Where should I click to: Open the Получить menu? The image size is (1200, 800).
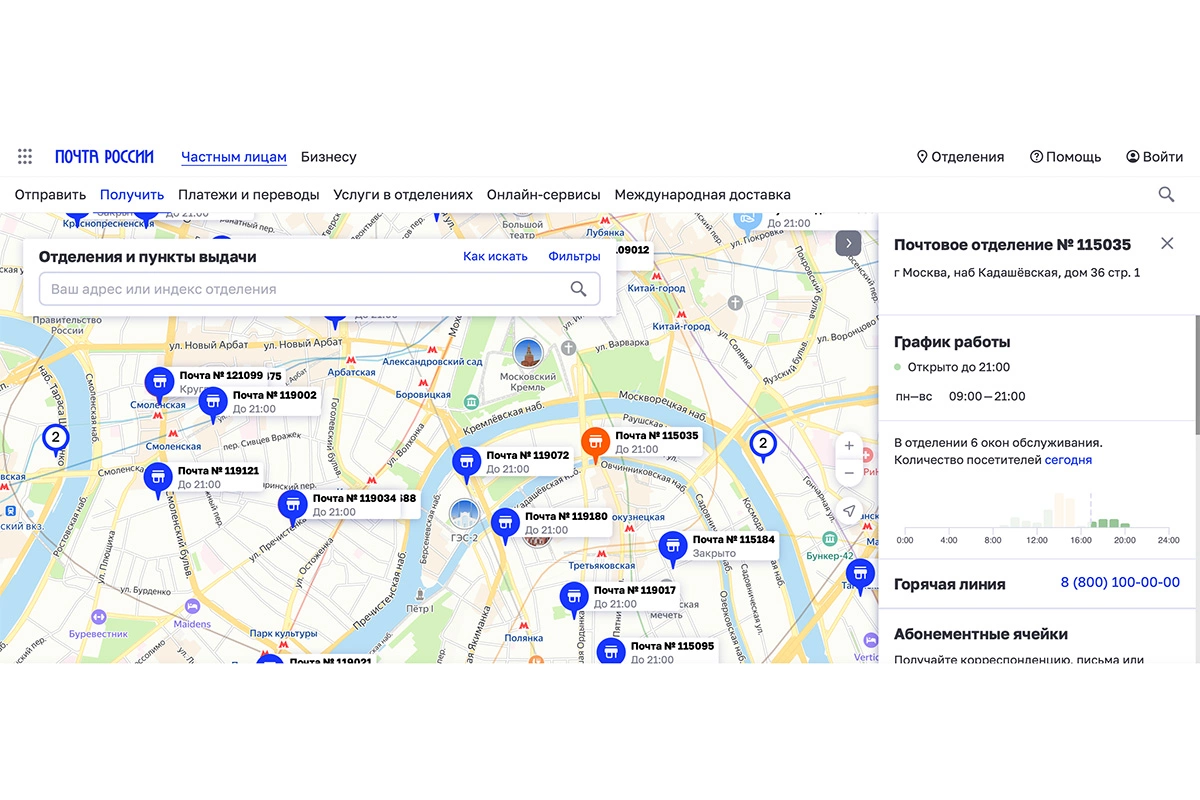pos(132,195)
